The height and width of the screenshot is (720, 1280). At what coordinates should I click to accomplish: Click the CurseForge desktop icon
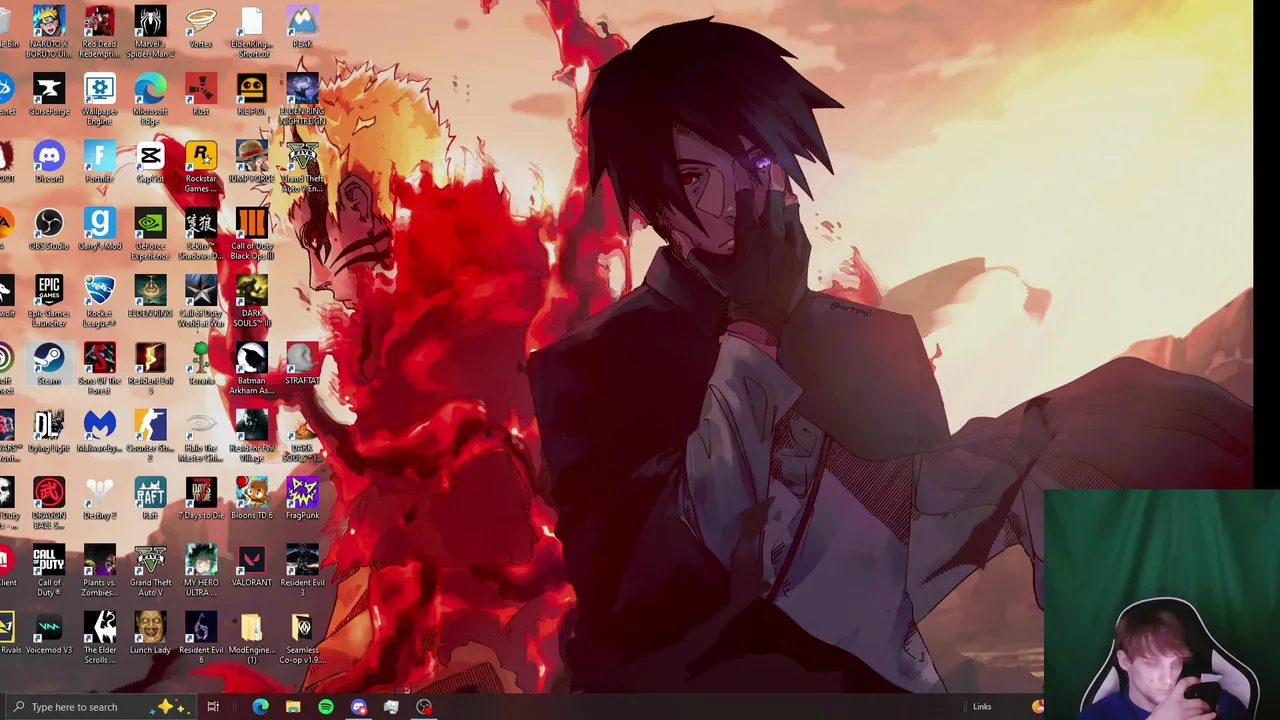[x=49, y=94]
